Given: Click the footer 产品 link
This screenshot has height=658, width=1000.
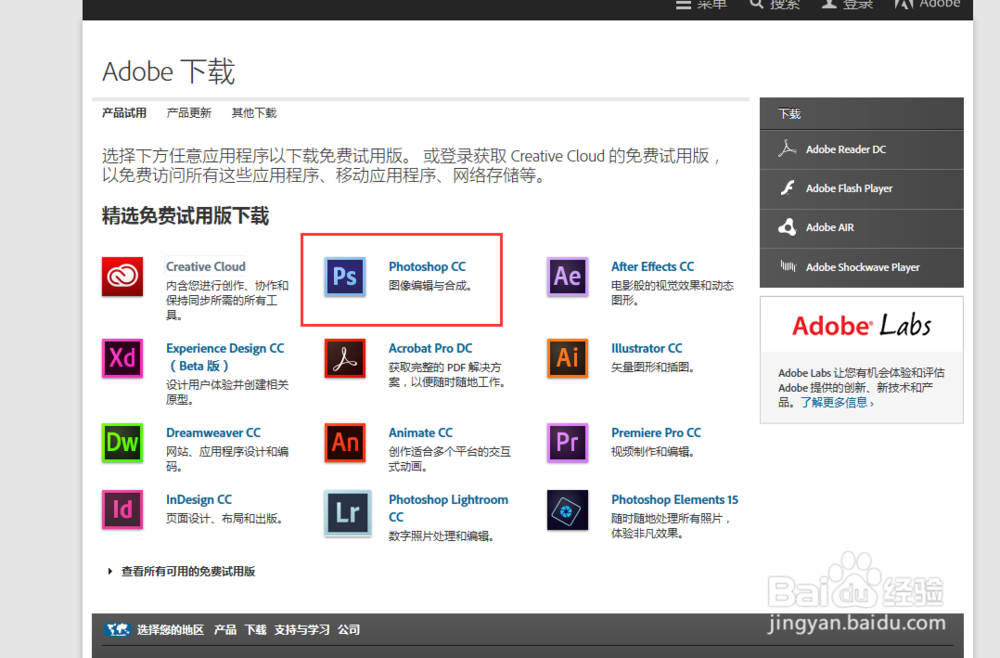Looking at the screenshot, I should tap(225, 630).
